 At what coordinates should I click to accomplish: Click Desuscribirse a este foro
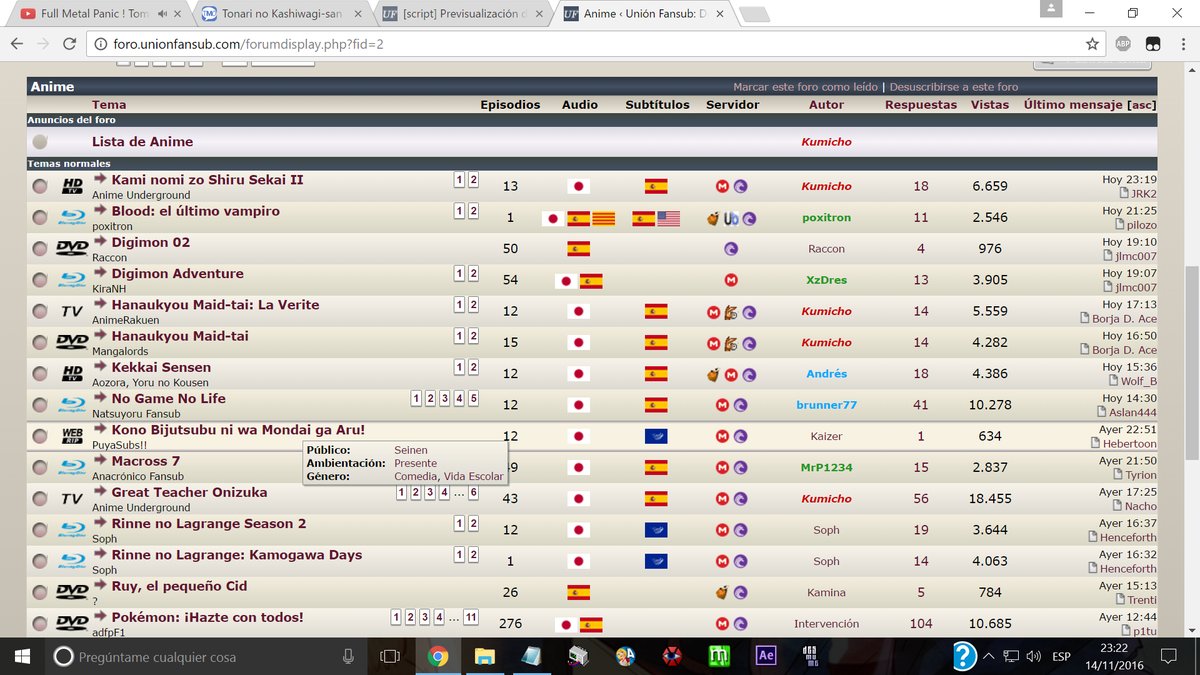click(954, 87)
